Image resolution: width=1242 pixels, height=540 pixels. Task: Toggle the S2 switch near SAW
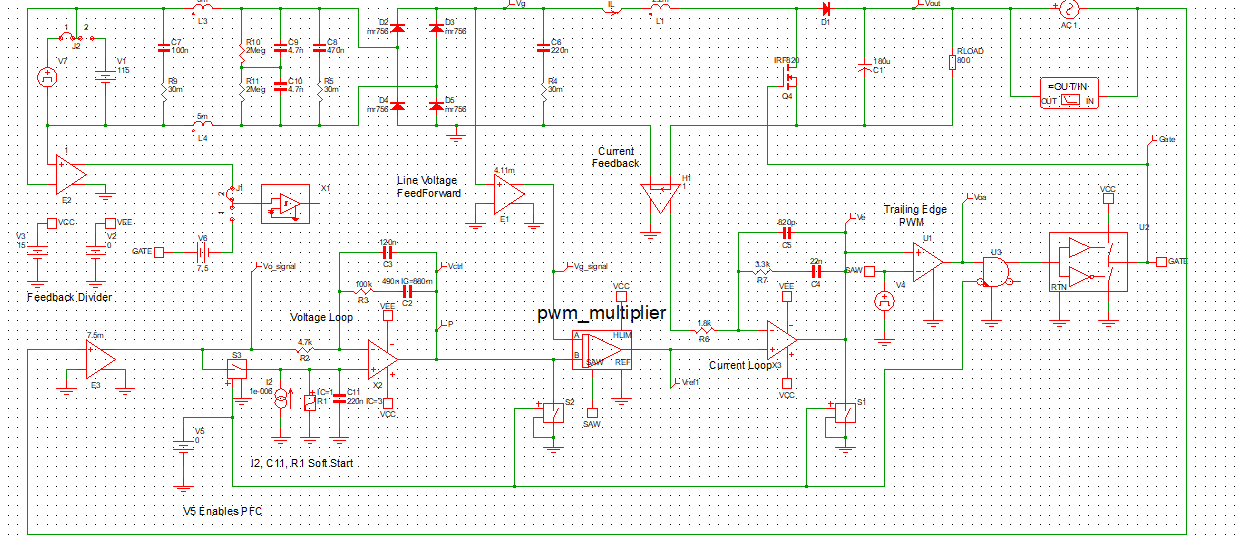550,414
